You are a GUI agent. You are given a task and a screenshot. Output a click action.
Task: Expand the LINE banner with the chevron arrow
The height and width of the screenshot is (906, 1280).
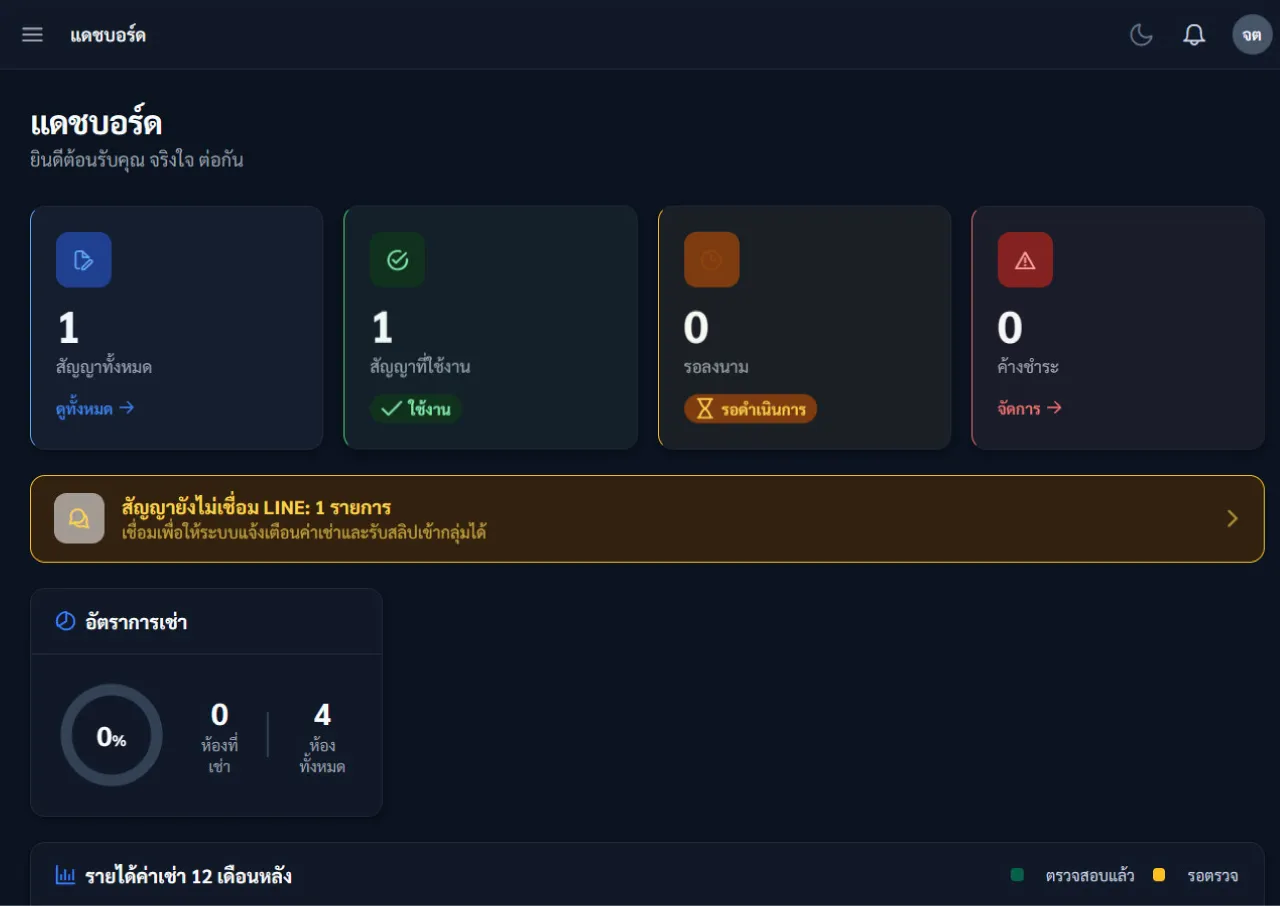click(x=1232, y=518)
